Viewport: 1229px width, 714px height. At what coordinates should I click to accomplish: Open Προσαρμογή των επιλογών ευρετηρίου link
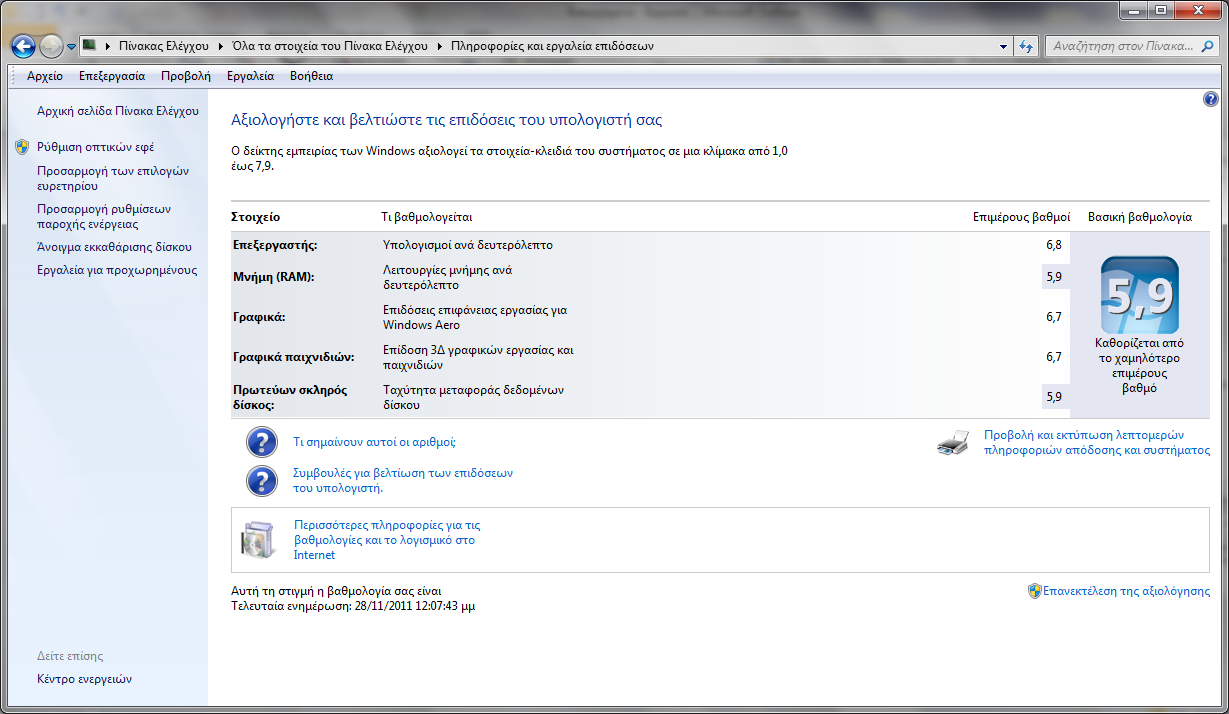pos(113,178)
